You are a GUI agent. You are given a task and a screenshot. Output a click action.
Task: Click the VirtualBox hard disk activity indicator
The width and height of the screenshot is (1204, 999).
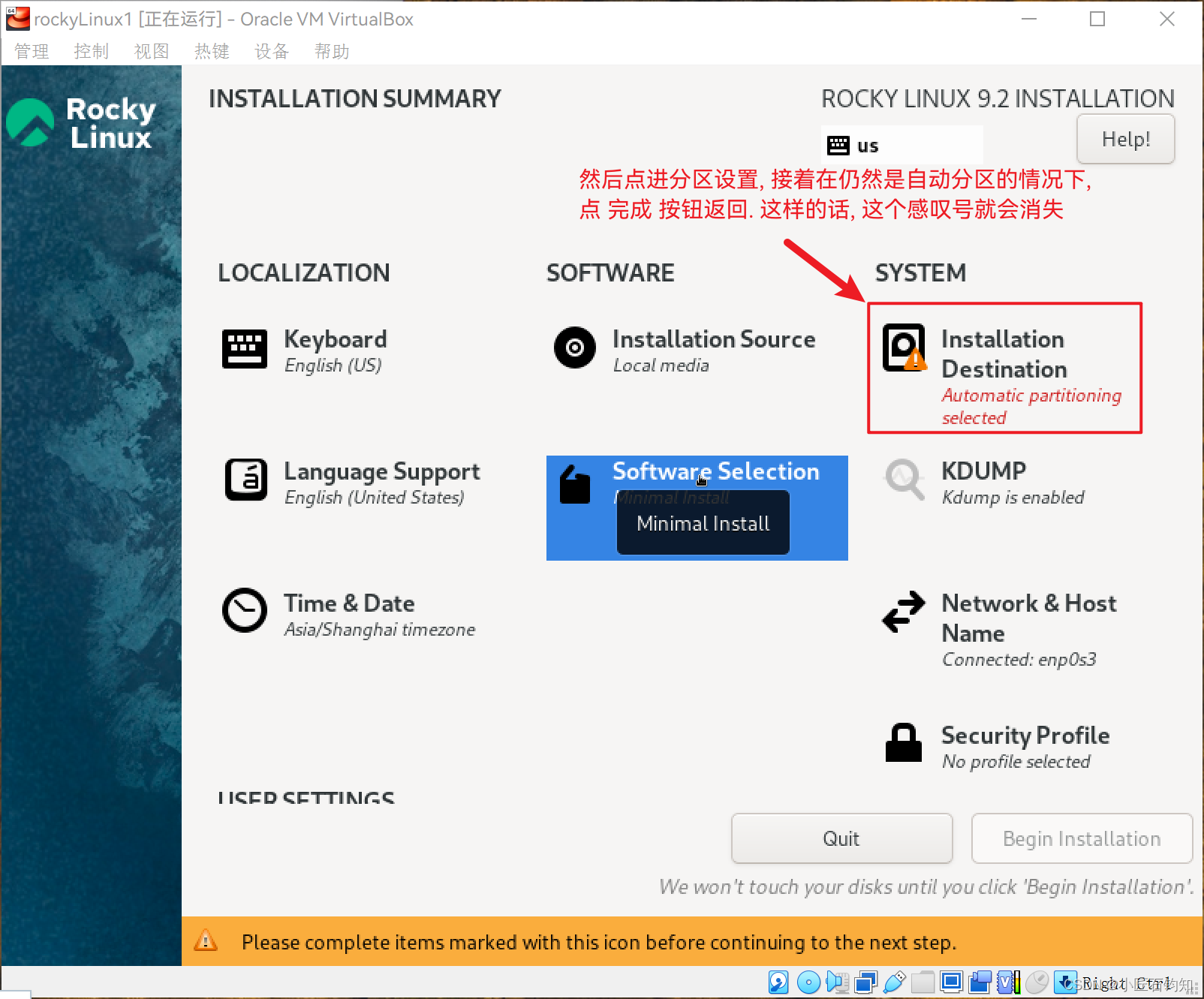tap(778, 982)
